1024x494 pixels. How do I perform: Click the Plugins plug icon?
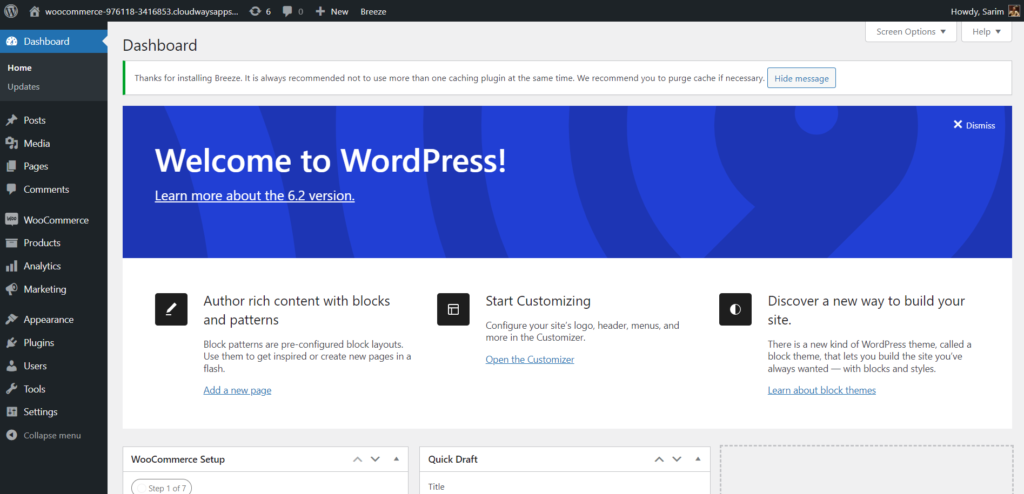(11, 342)
